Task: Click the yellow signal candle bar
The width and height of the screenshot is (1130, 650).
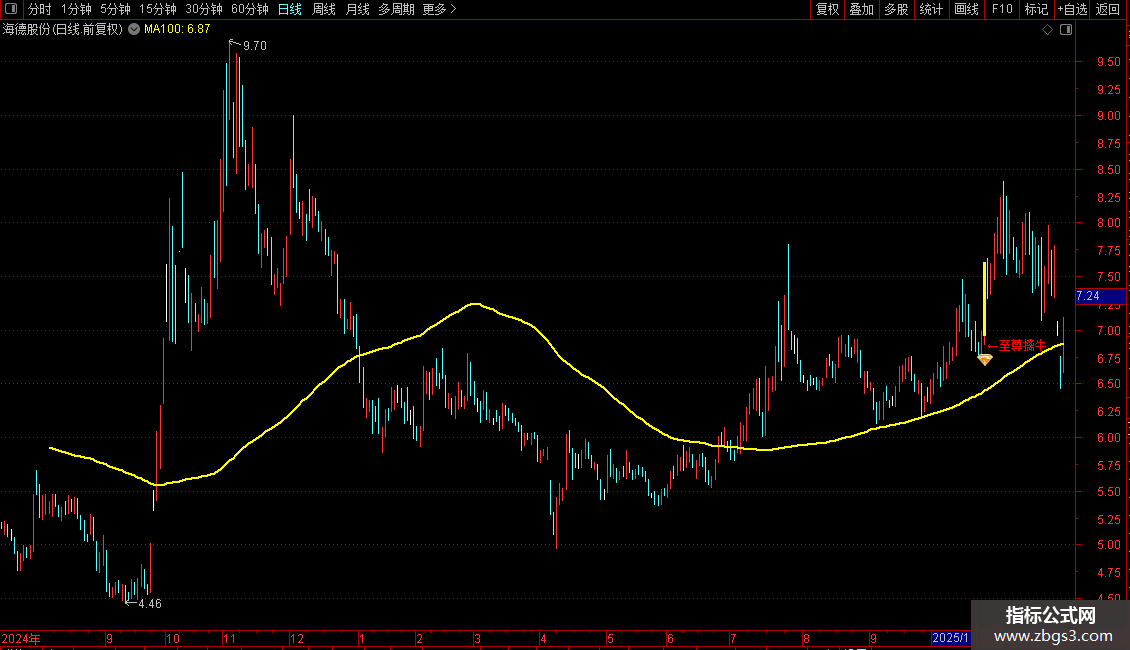Action: point(984,298)
